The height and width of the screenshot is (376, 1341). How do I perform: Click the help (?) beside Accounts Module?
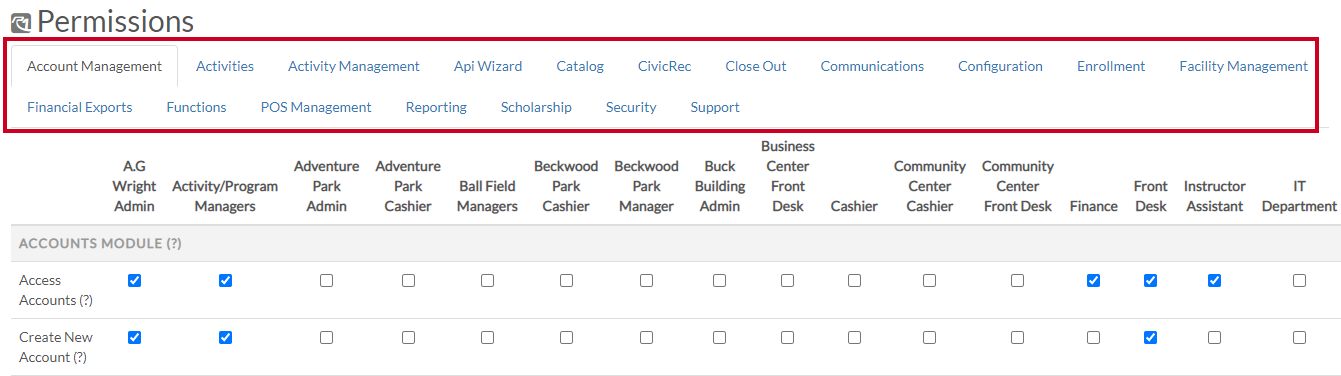pyautogui.click(x=172, y=243)
